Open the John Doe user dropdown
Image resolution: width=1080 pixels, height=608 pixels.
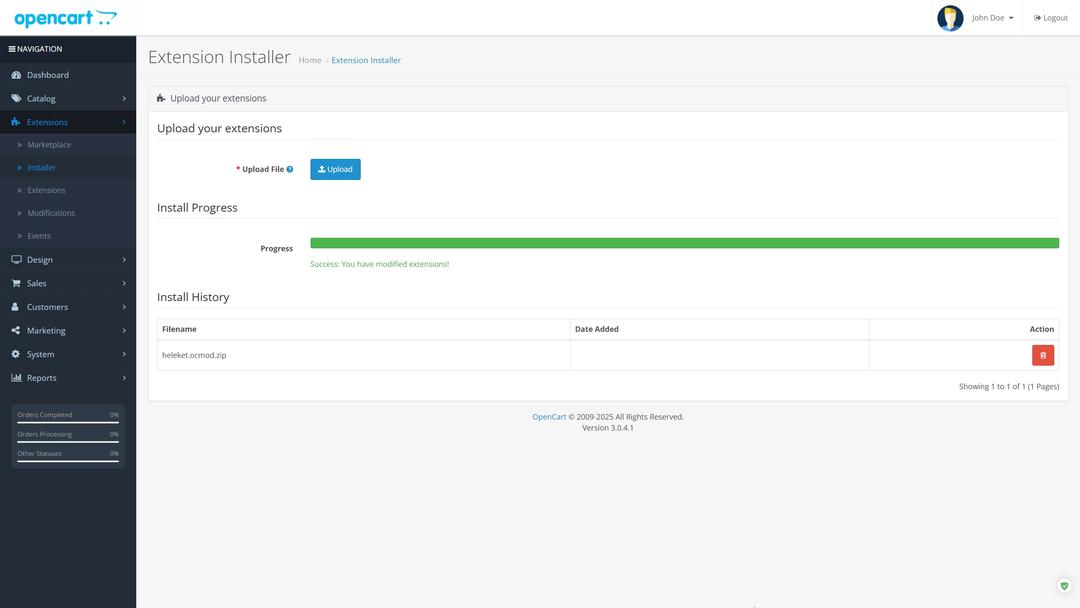(x=992, y=18)
